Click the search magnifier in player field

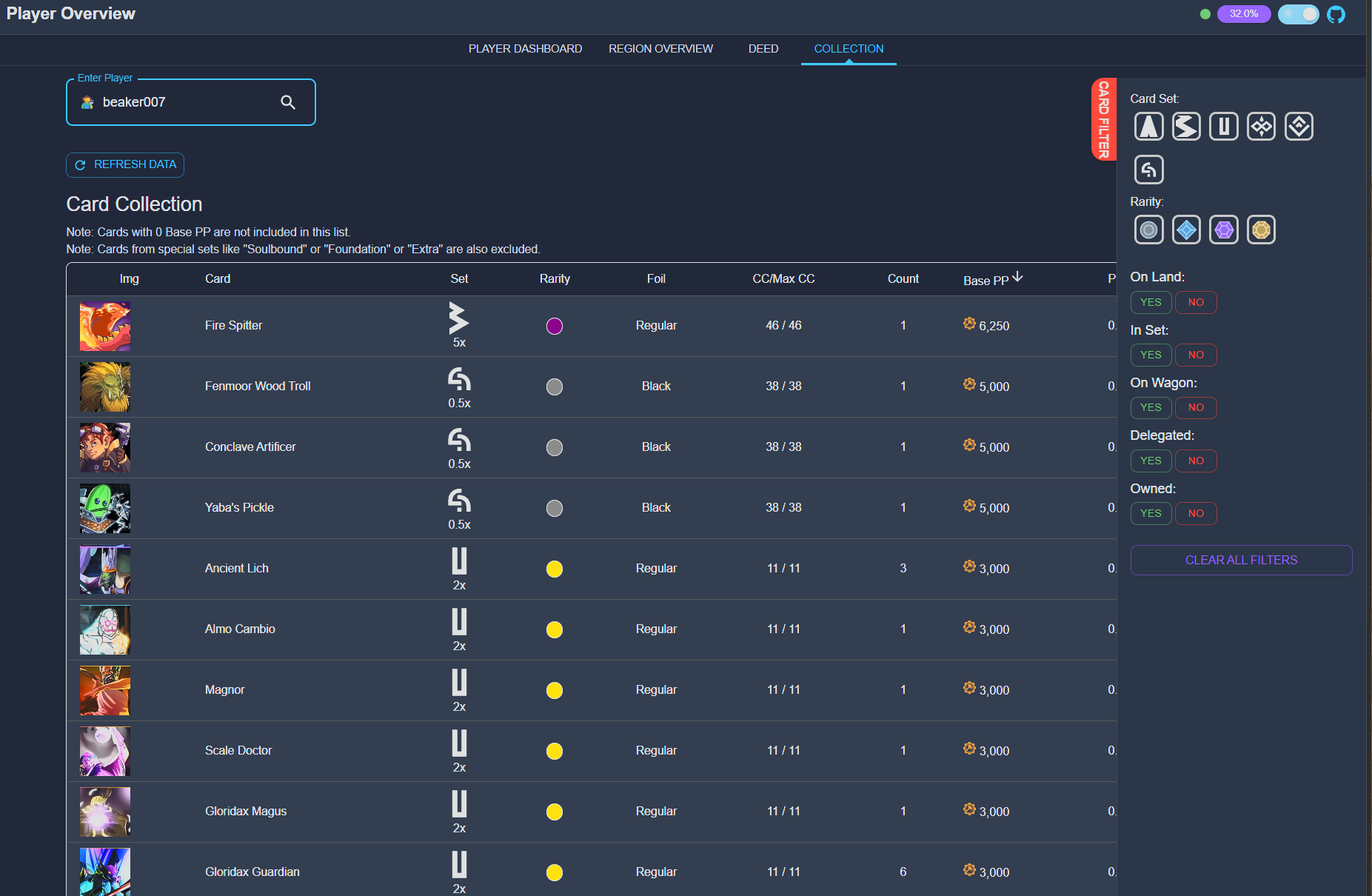coord(288,102)
